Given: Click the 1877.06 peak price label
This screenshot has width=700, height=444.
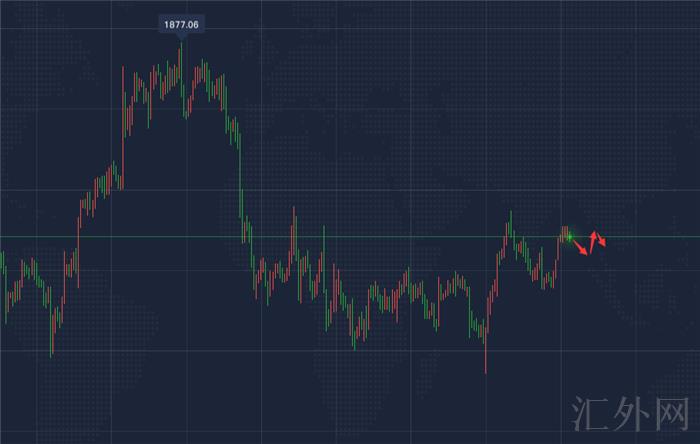Looking at the screenshot, I should [x=181, y=25].
